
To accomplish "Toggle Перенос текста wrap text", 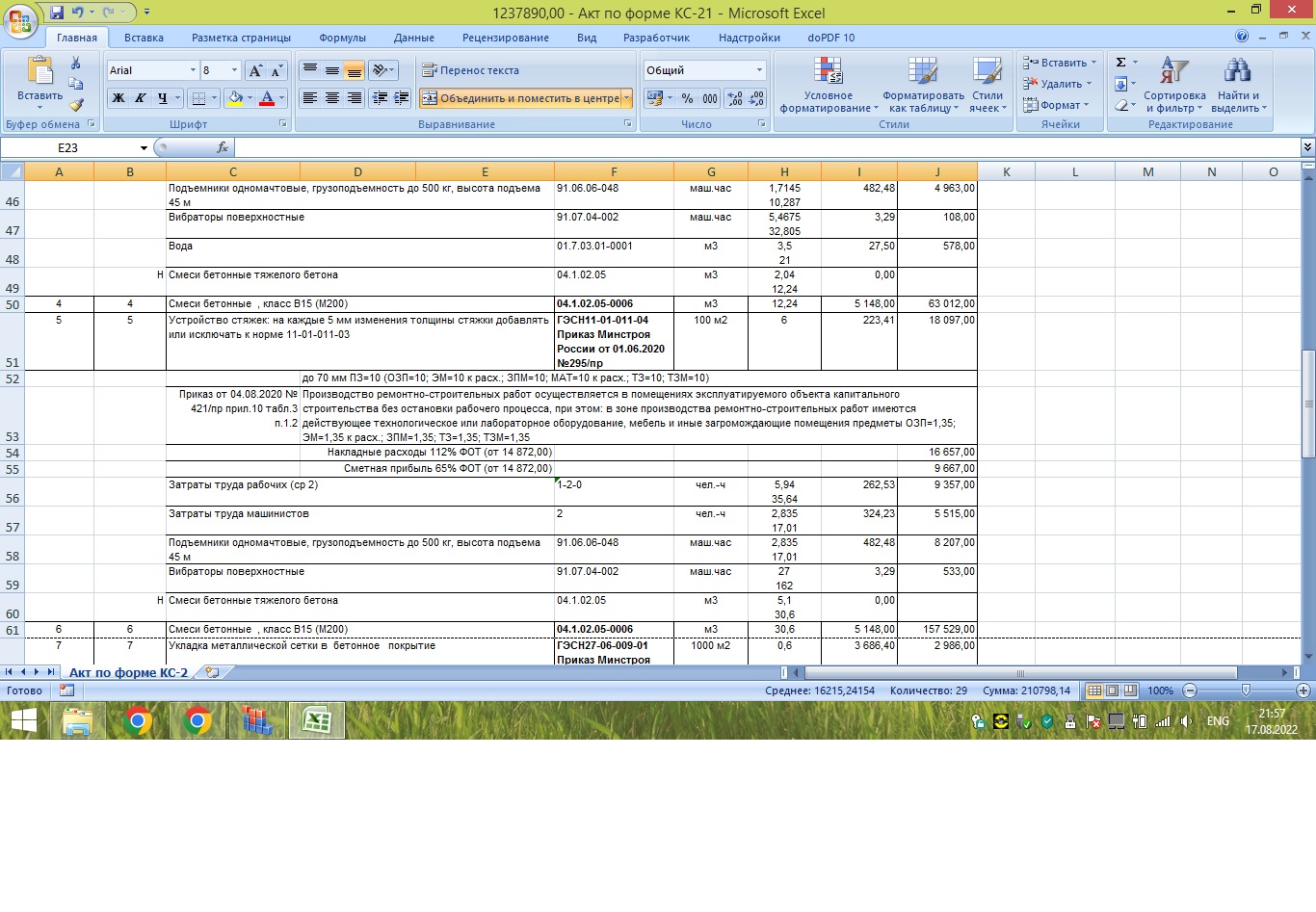I will (470, 70).
